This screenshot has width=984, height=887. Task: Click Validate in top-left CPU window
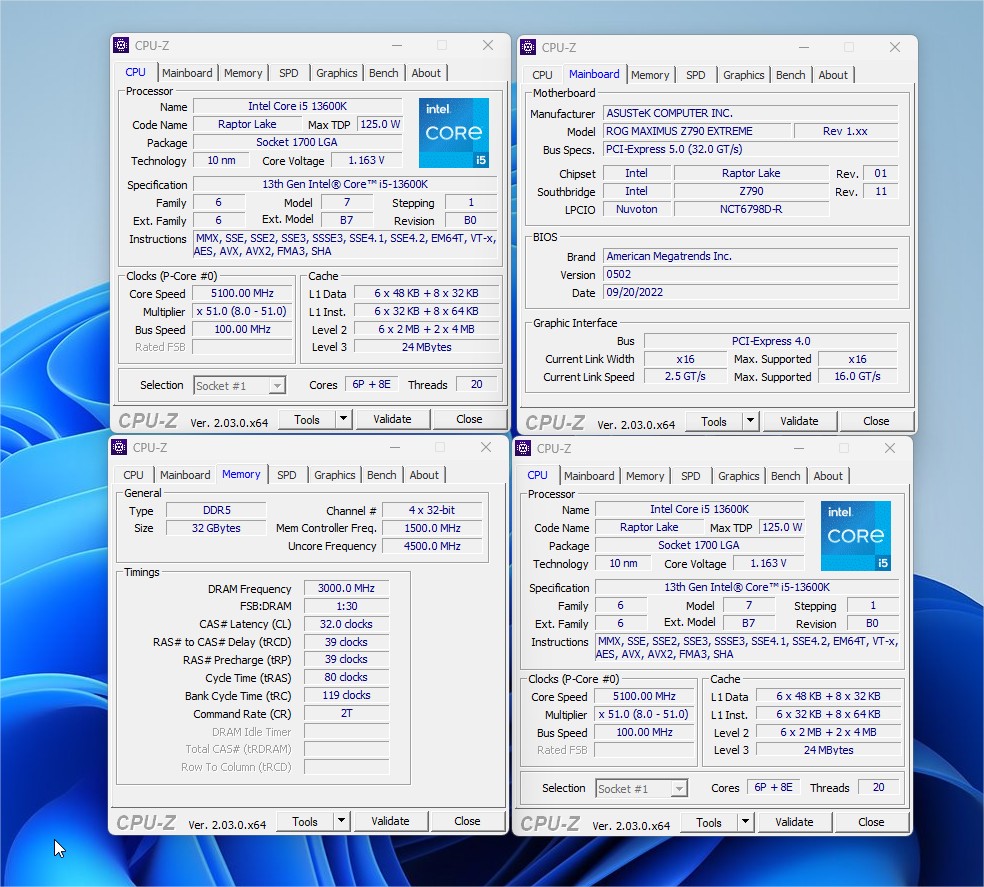click(392, 419)
